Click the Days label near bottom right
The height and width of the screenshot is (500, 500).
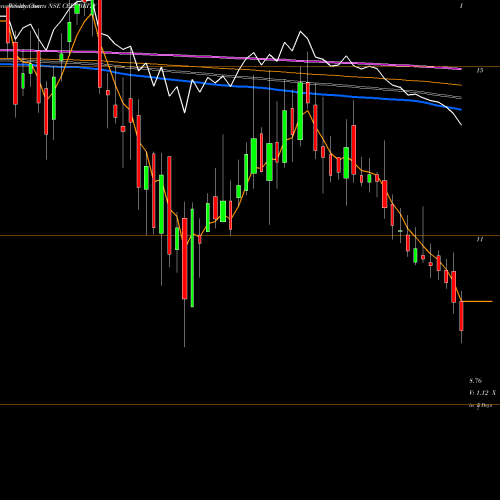coord(481,406)
